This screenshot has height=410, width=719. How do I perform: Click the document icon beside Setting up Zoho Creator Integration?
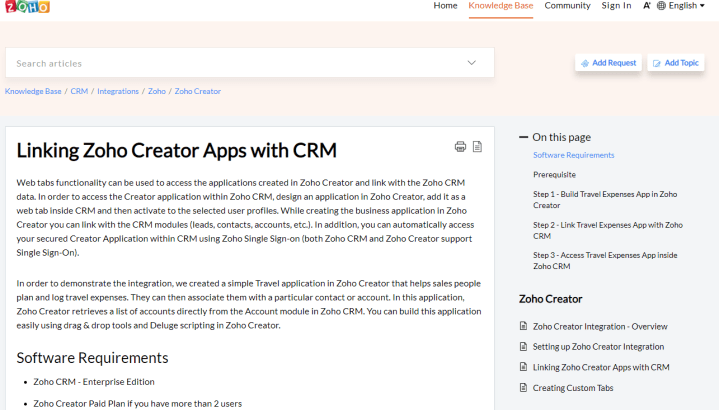(x=523, y=346)
